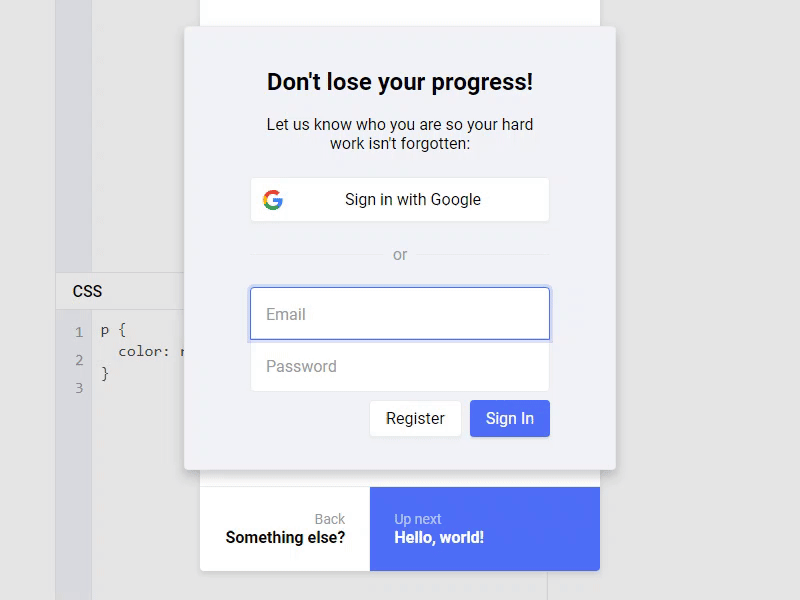
Task: Click the "Don't lose your progress!" heading
Action: tap(400, 82)
